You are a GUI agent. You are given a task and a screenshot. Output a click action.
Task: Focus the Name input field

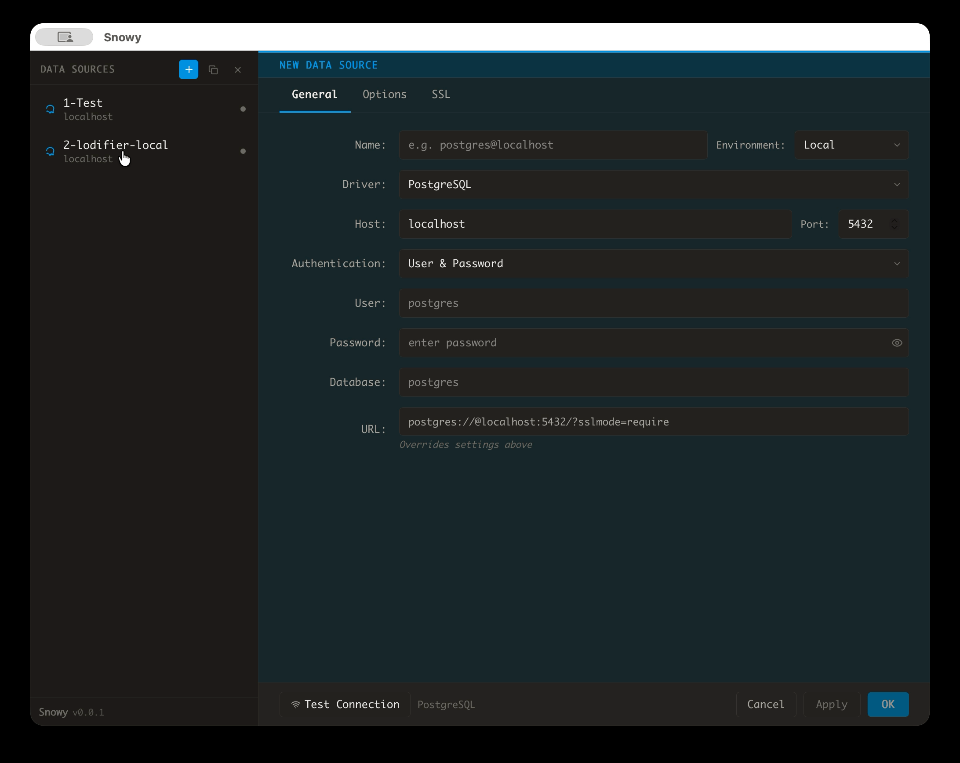click(x=553, y=145)
